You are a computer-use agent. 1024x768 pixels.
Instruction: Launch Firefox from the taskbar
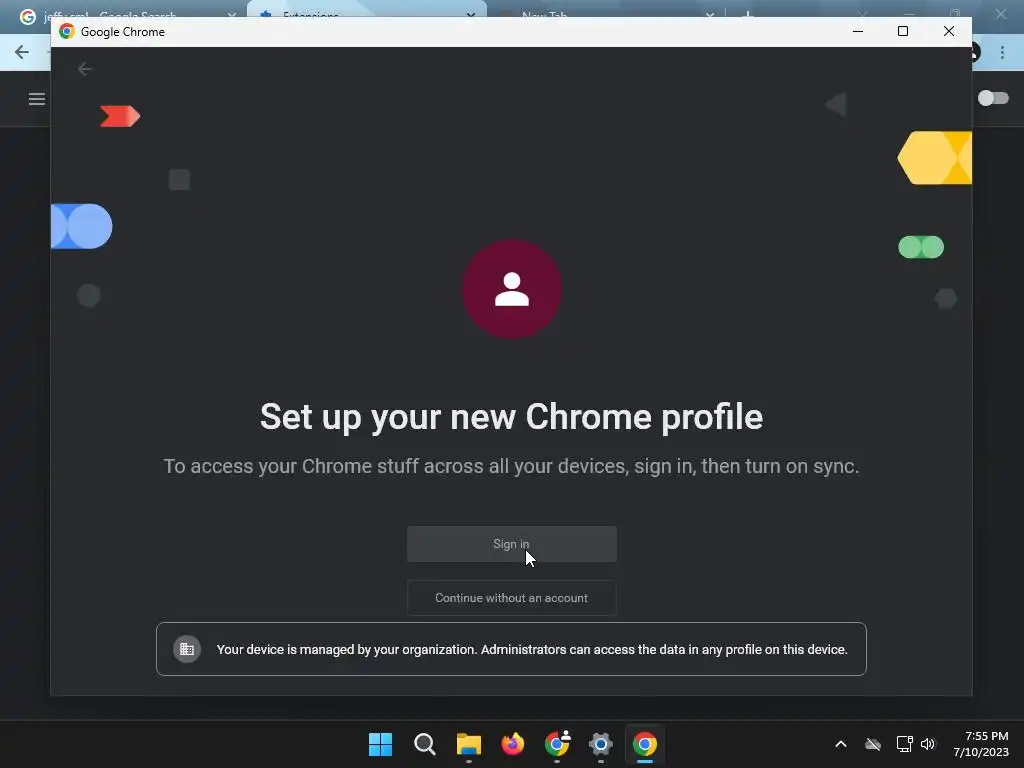tap(513, 744)
